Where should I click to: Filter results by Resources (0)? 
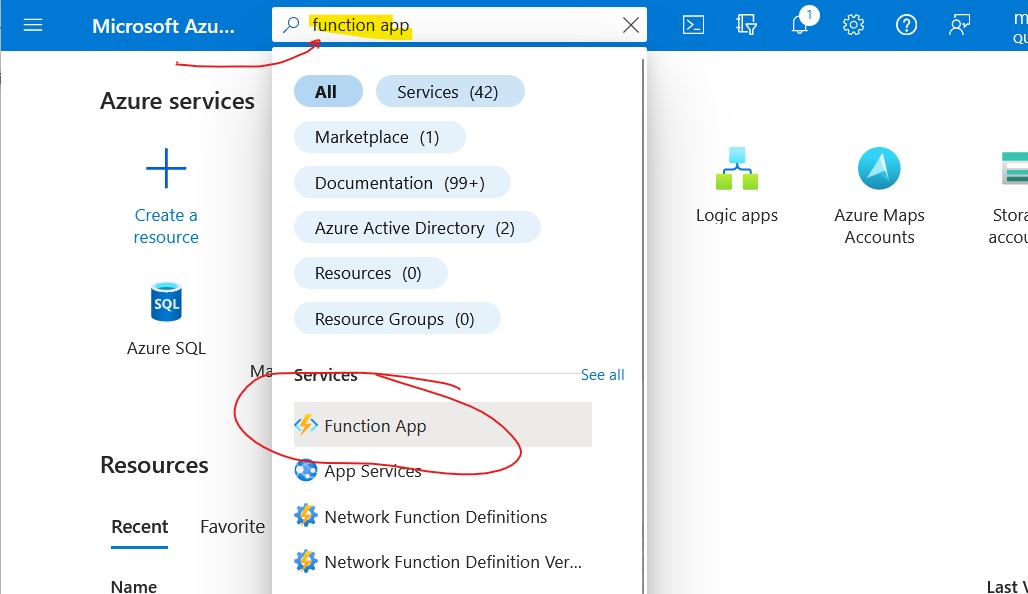(370, 273)
